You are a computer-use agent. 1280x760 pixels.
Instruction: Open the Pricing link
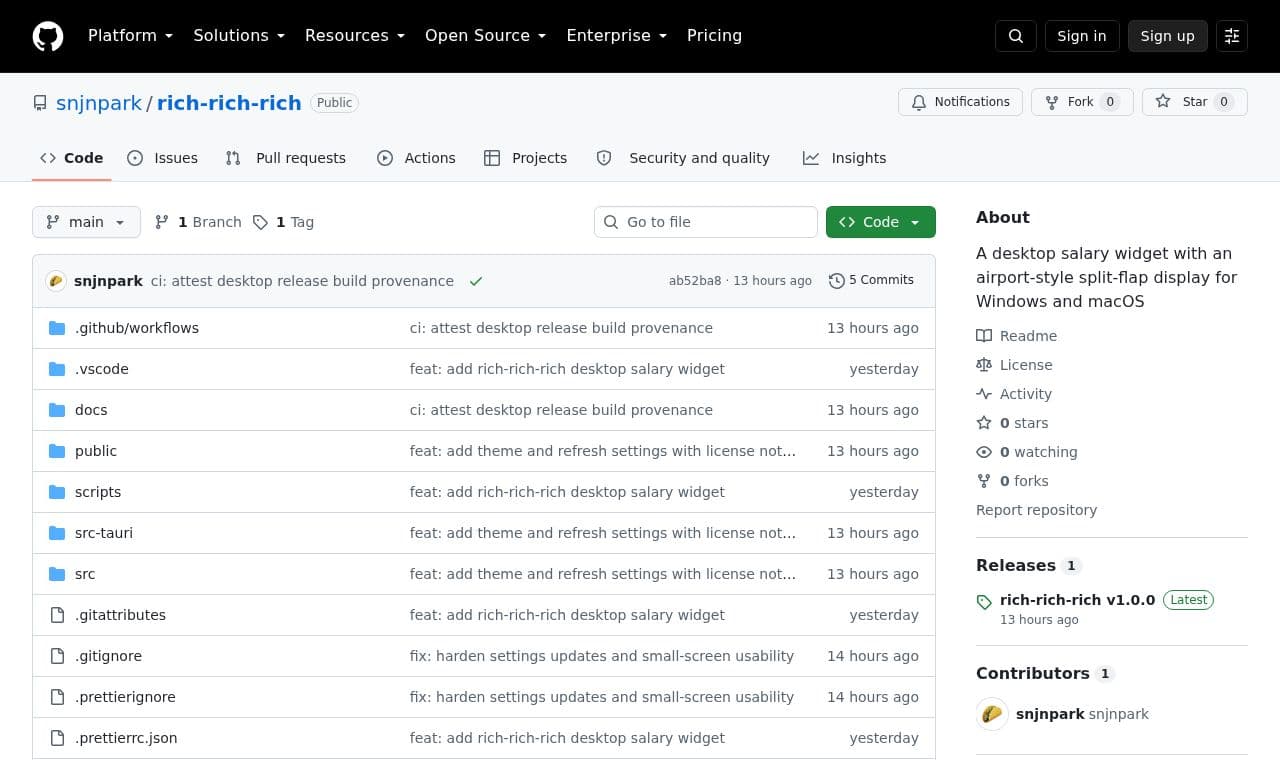tap(714, 36)
